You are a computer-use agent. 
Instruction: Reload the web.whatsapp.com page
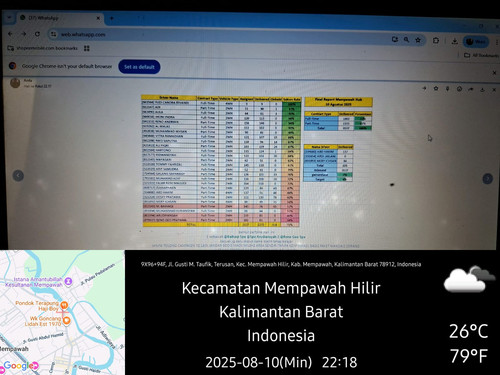pos(37,34)
